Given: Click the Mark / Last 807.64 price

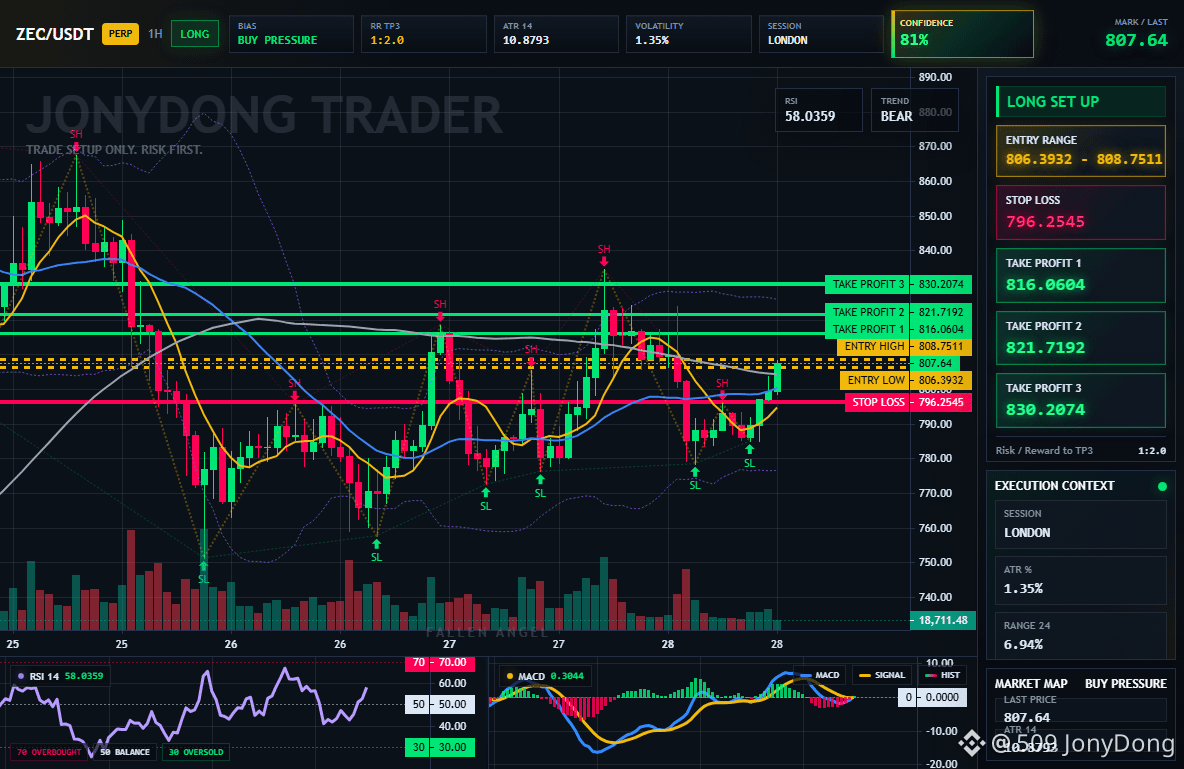Looking at the screenshot, I should point(1136,40).
